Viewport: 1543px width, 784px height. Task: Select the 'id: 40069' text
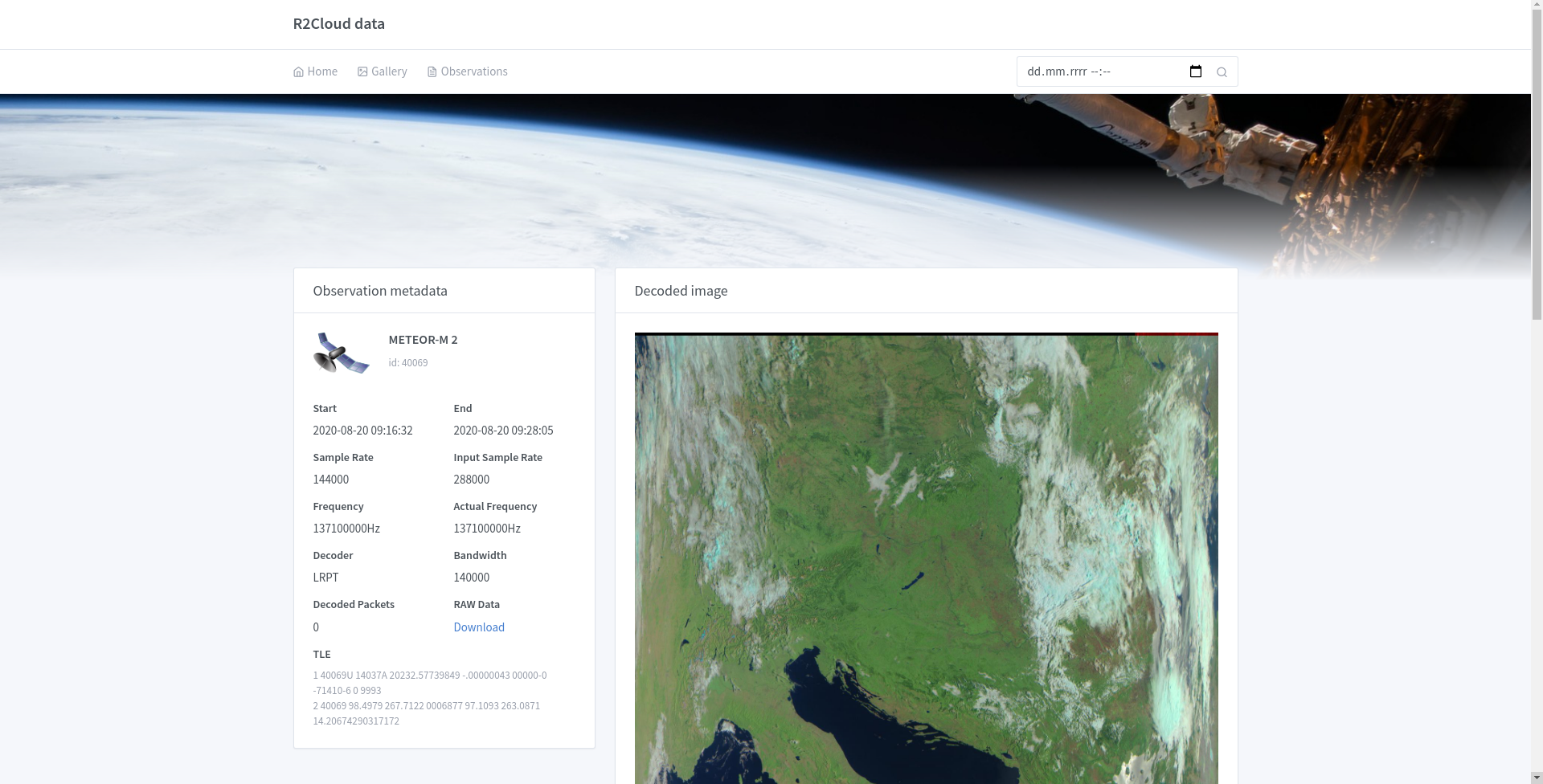[407, 363]
